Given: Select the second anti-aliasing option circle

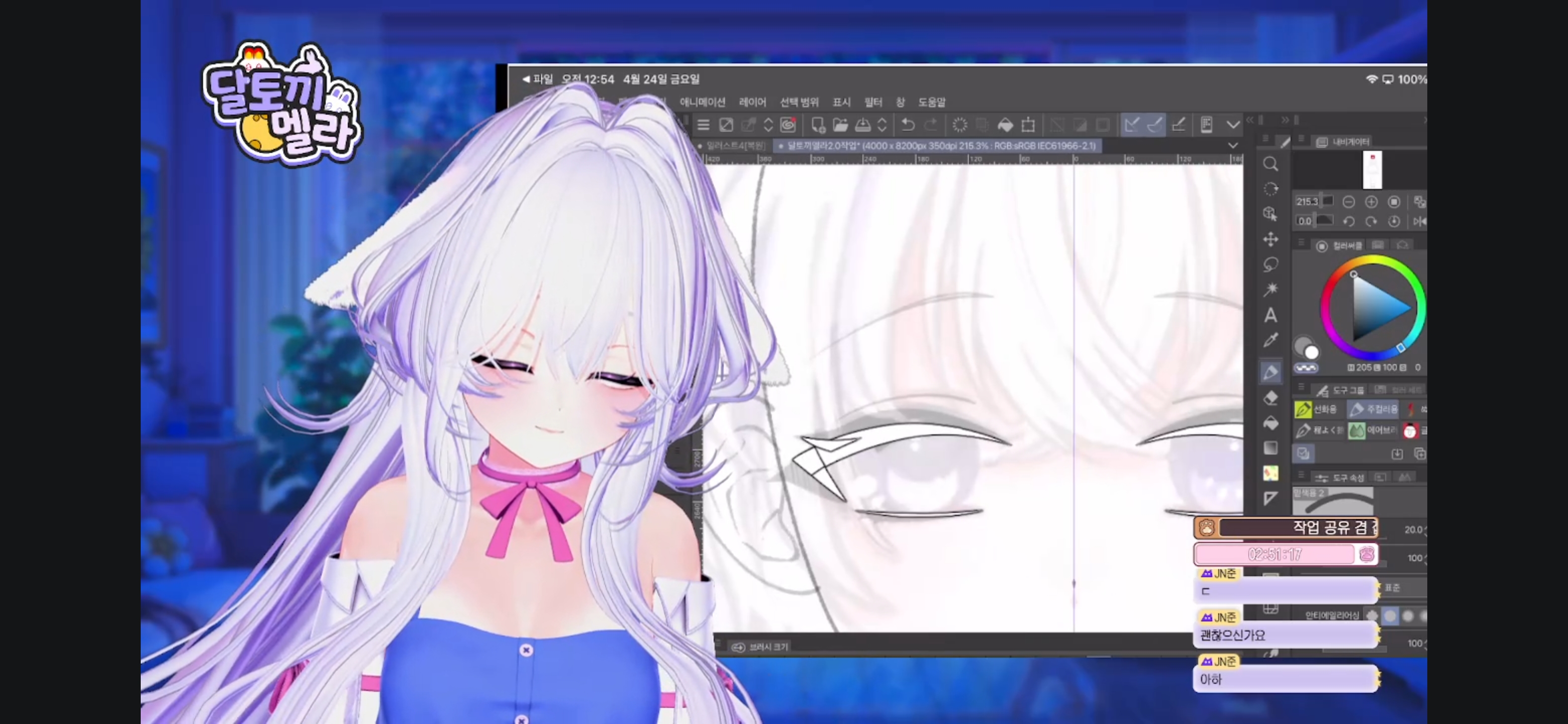Looking at the screenshot, I should coord(1390,615).
